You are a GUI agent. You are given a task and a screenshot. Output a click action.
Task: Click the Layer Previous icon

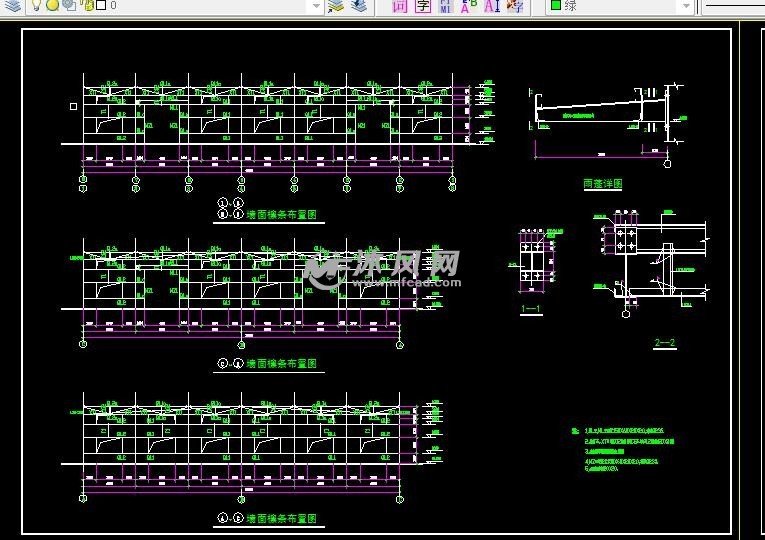(357, 6)
